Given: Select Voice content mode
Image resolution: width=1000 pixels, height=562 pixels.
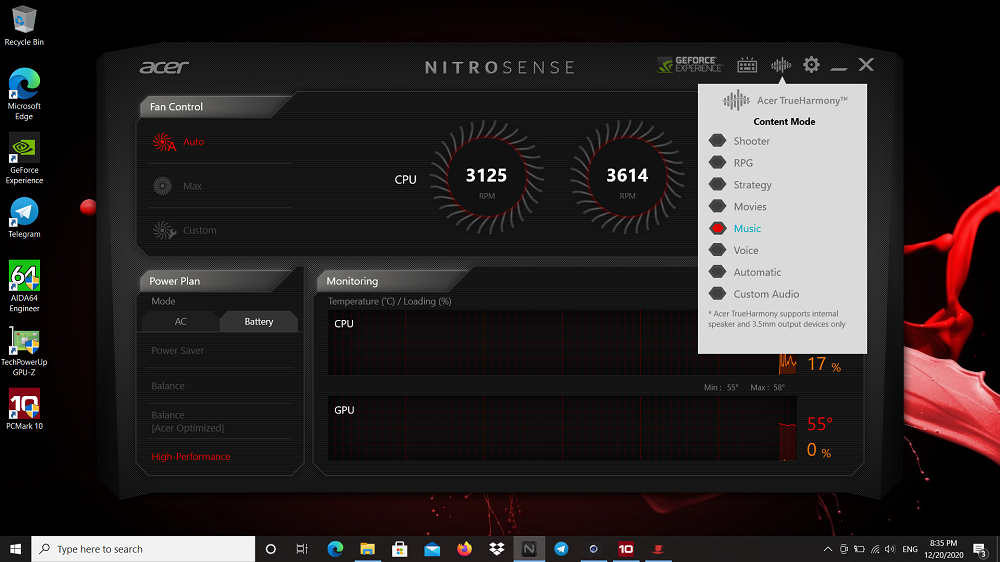Looking at the screenshot, I should pos(733,250).
